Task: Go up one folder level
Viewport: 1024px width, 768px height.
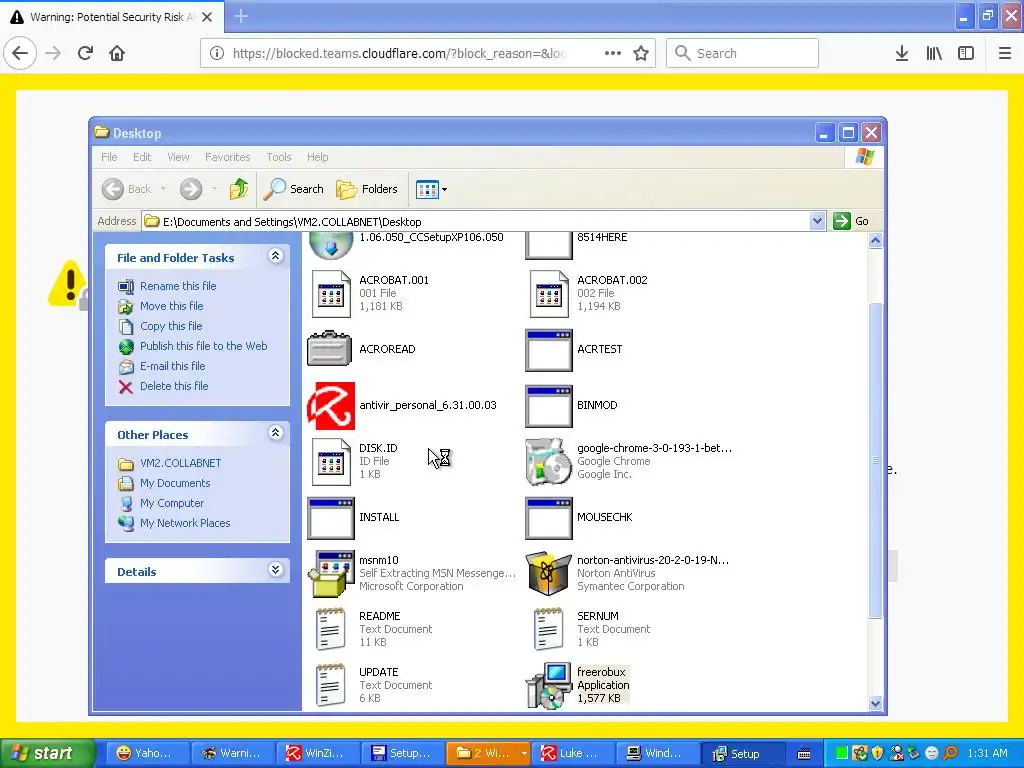Action: (238, 189)
